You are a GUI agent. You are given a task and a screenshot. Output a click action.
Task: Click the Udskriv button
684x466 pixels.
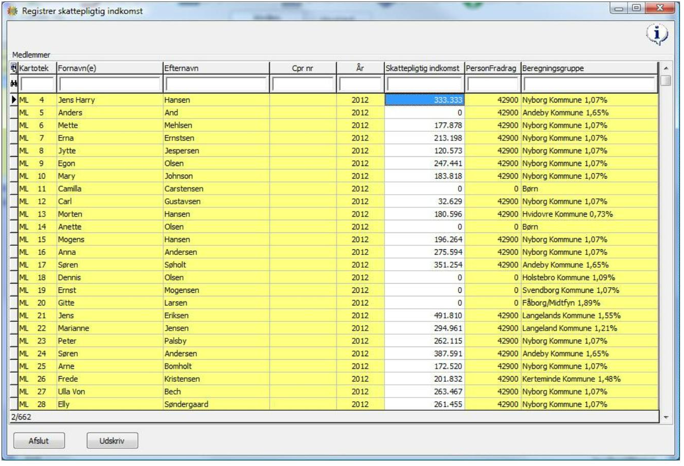click(112, 441)
